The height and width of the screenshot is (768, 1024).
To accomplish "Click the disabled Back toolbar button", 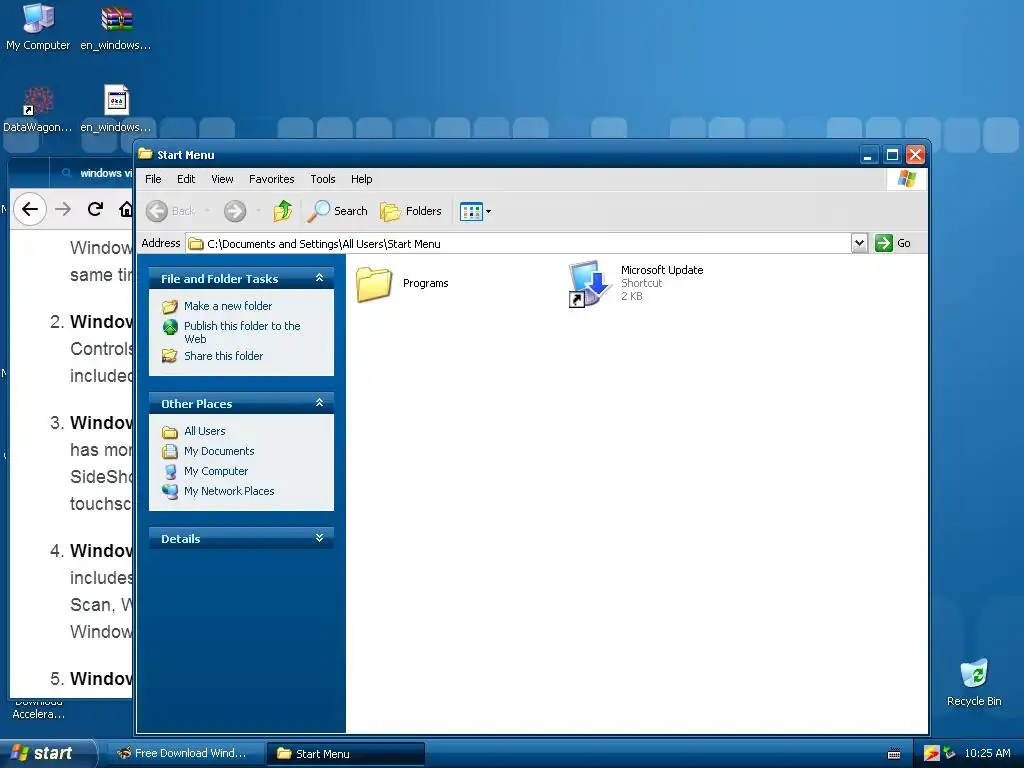I will point(171,211).
